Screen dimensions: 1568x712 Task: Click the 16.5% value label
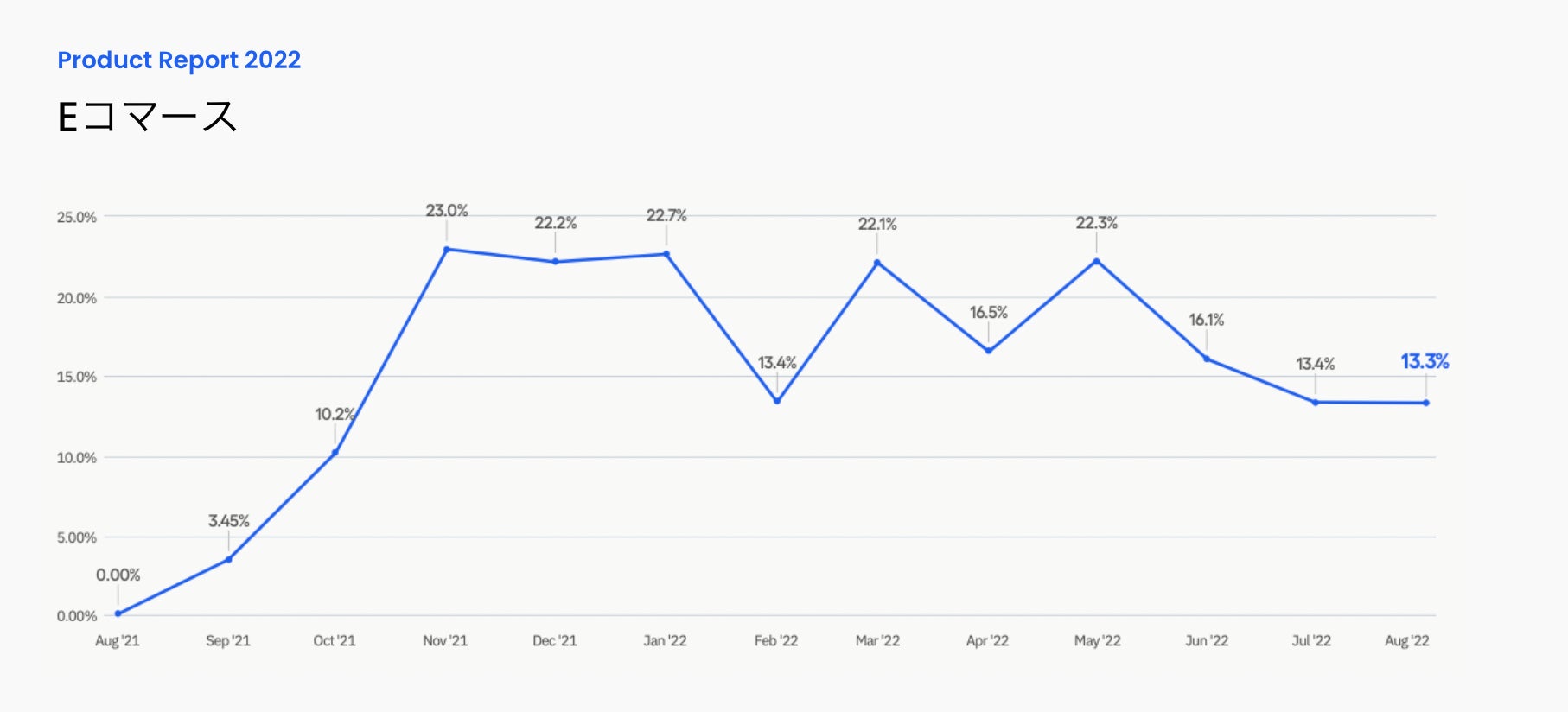point(989,312)
